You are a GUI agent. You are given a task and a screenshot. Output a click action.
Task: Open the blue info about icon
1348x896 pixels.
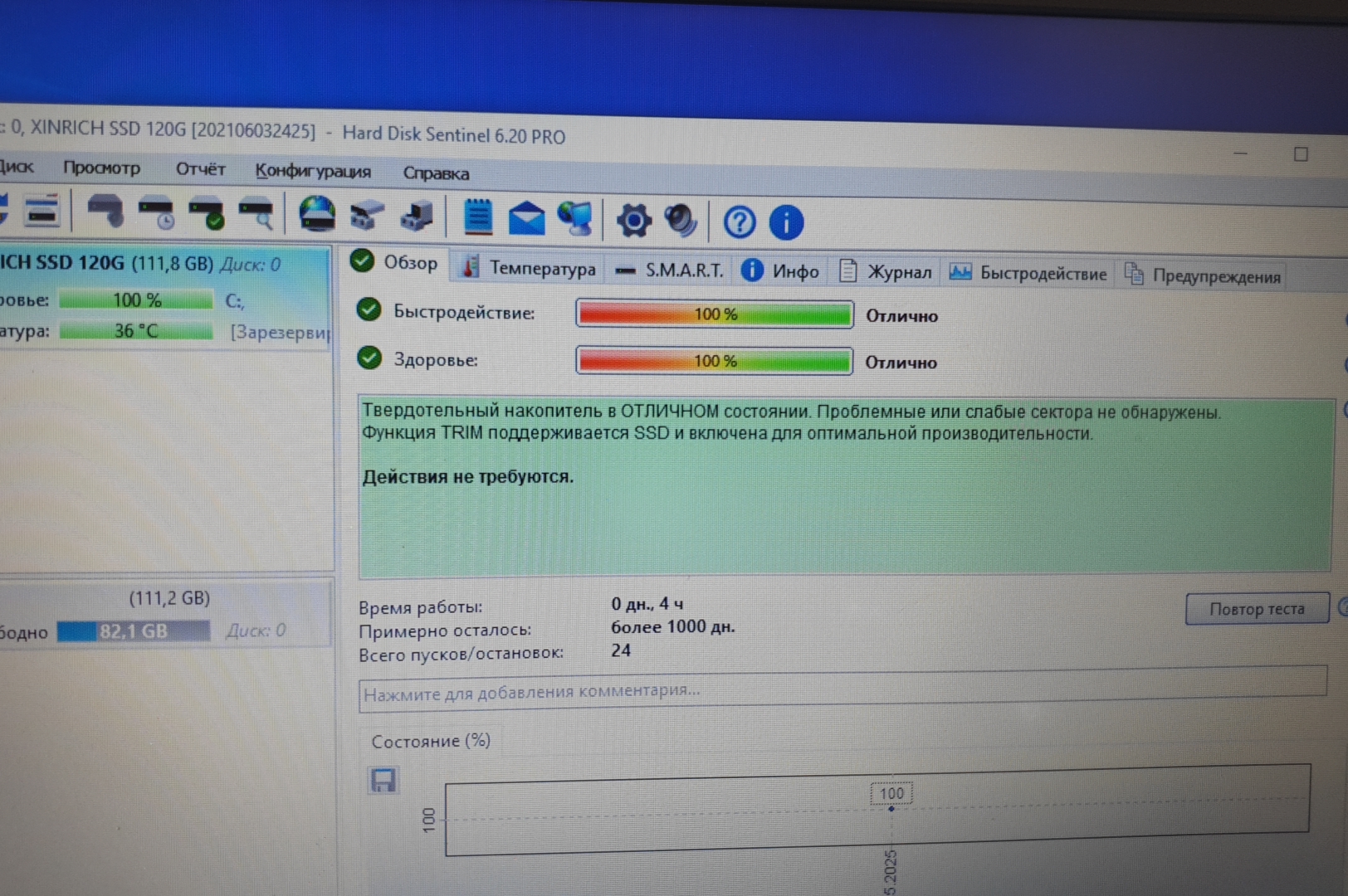tap(786, 222)
